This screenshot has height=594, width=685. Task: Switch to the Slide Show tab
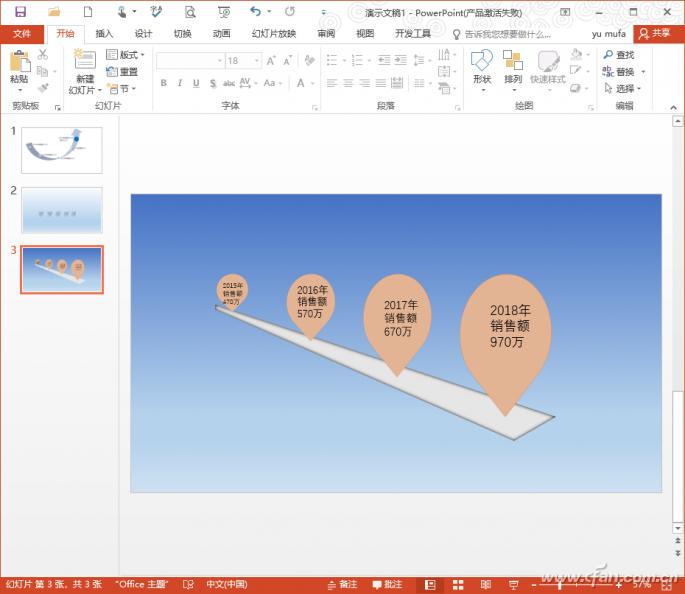pyautogui.click(x=274, y=34)
